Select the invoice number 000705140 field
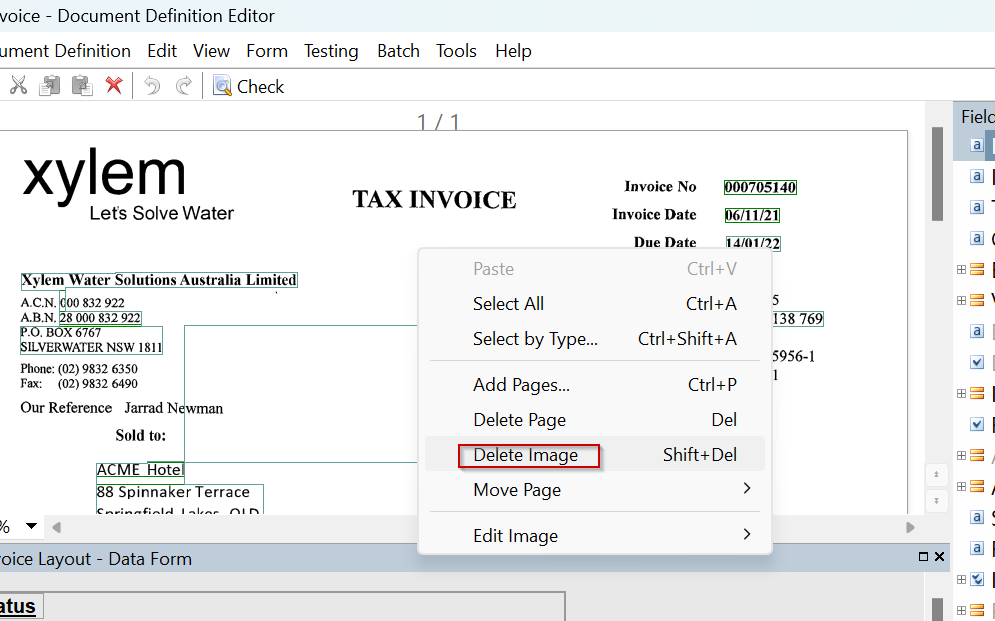Screen dimensions: 995x621 pos(760,187)
